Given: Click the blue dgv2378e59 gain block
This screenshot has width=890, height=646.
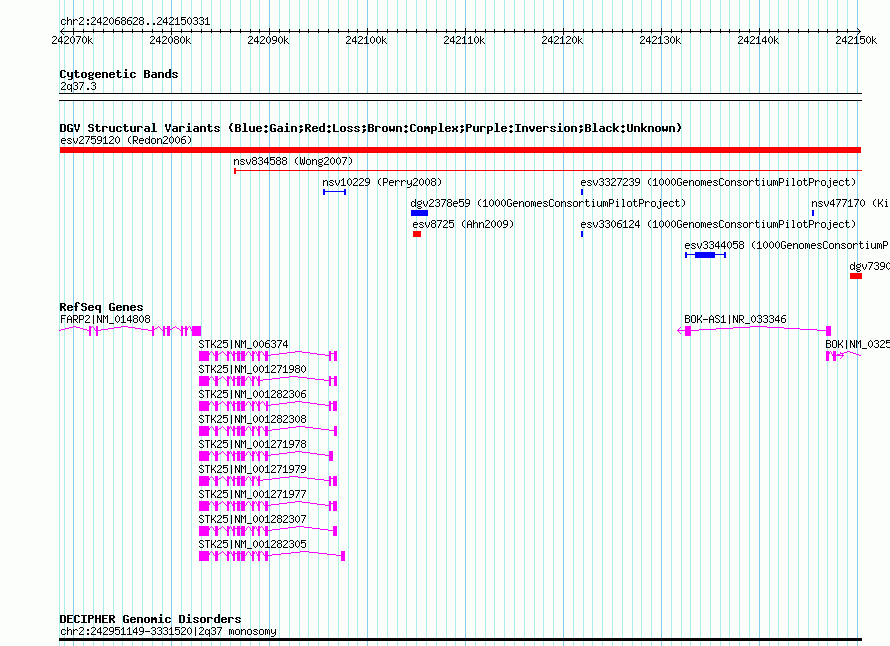Looking at the screenshot, I should [x=419, y=213].
